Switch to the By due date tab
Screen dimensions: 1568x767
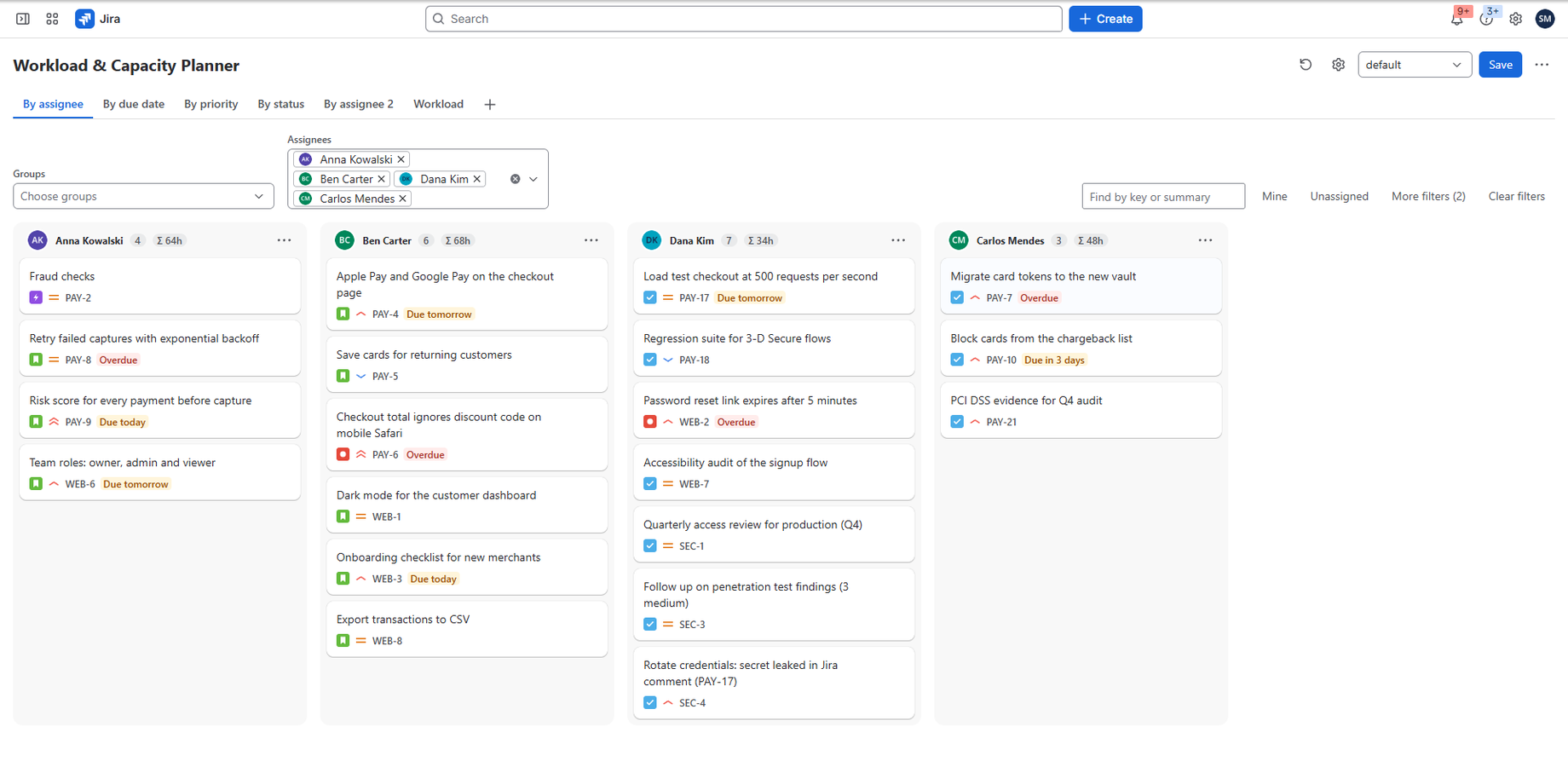tap(134, 104)
